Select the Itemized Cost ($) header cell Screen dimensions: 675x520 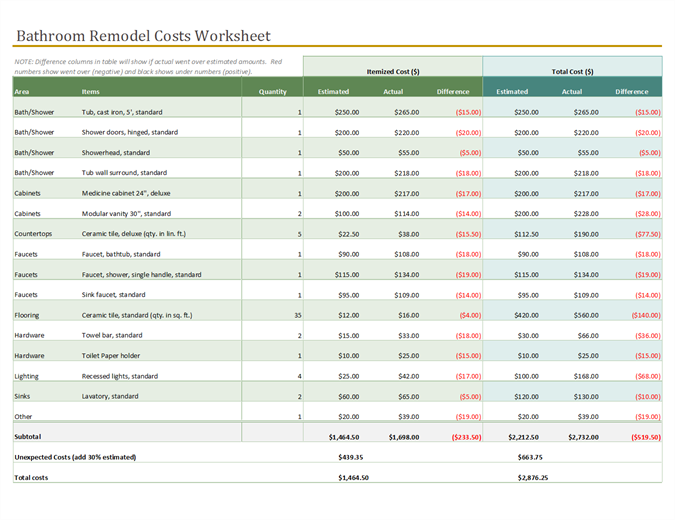(x=393, y=71)
